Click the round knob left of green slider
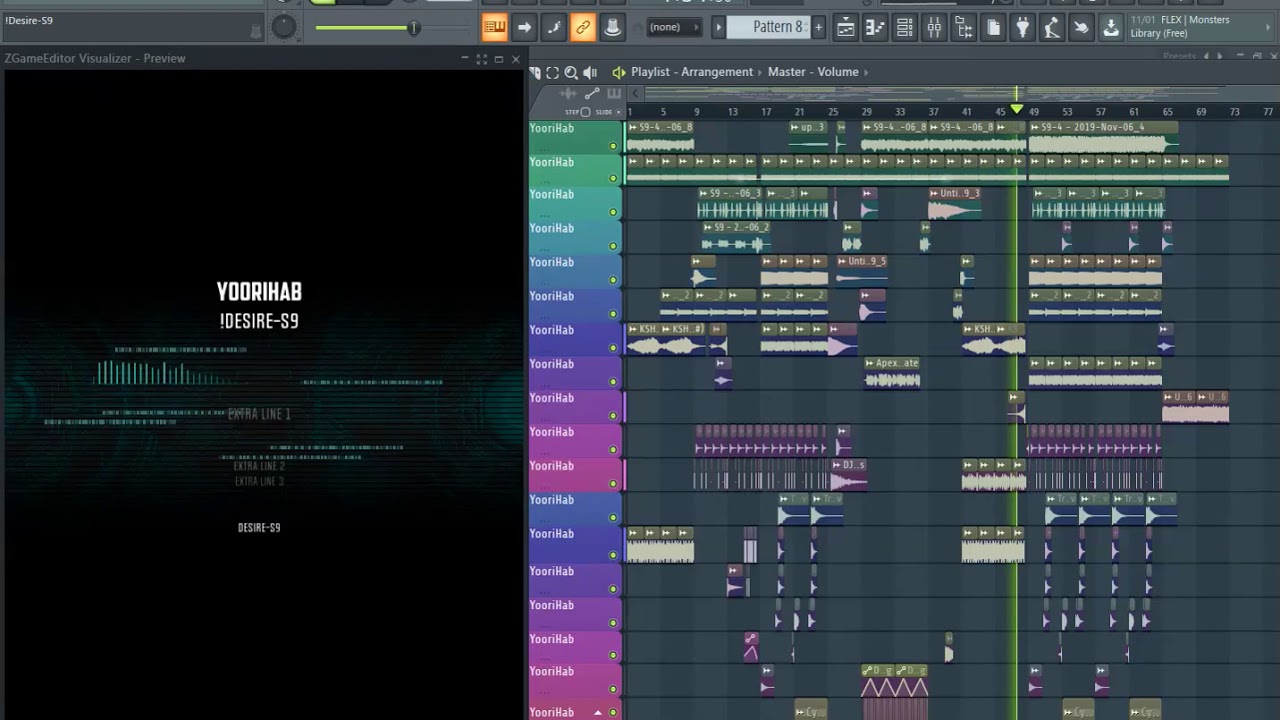 click(x=284, y=27)
